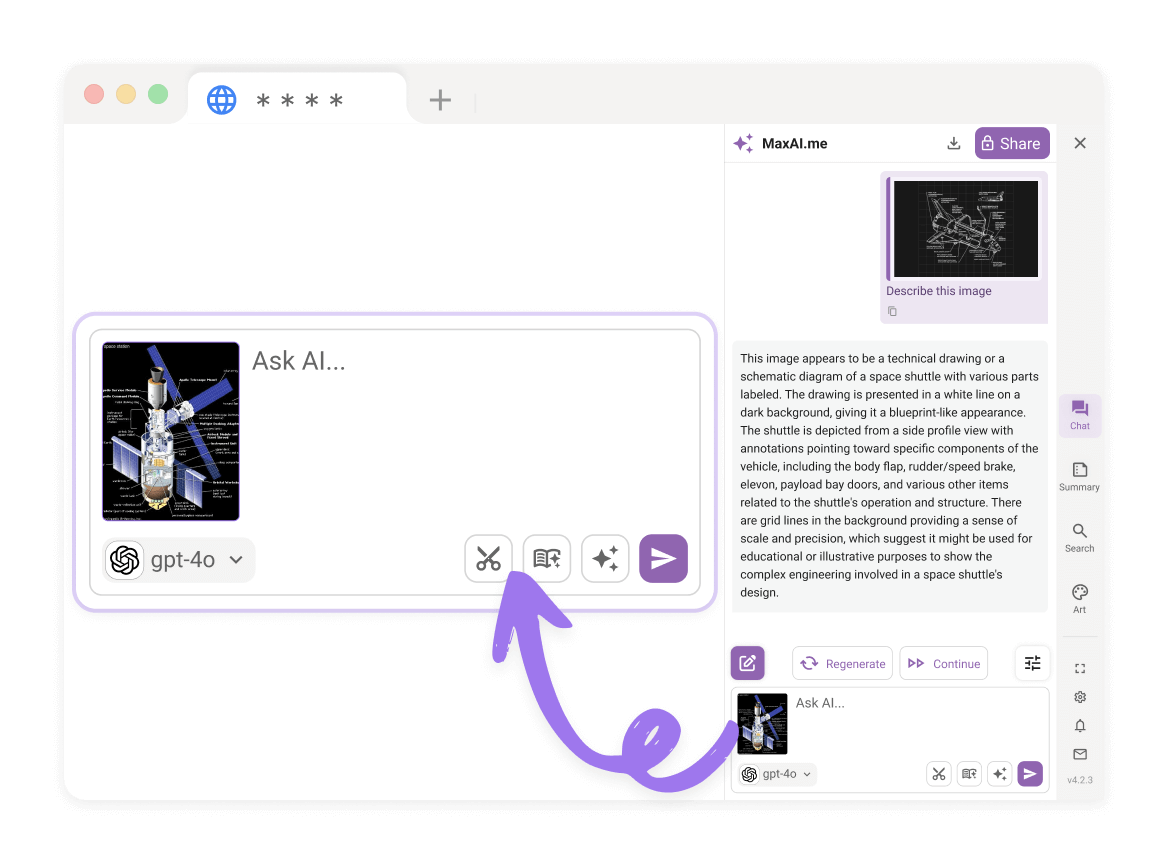Click the notification bell icon
The width and height of the screenshot is (1168, 864).
tap(1080, 725)
